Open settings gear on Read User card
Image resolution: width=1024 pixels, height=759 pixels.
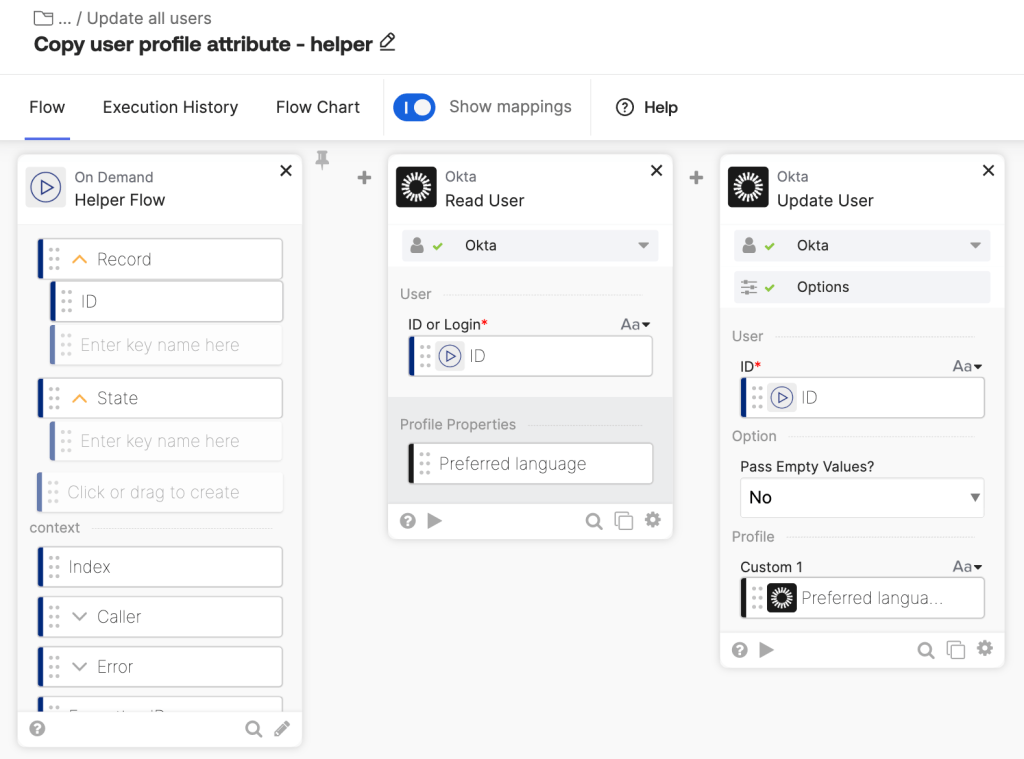click(653, 521)
